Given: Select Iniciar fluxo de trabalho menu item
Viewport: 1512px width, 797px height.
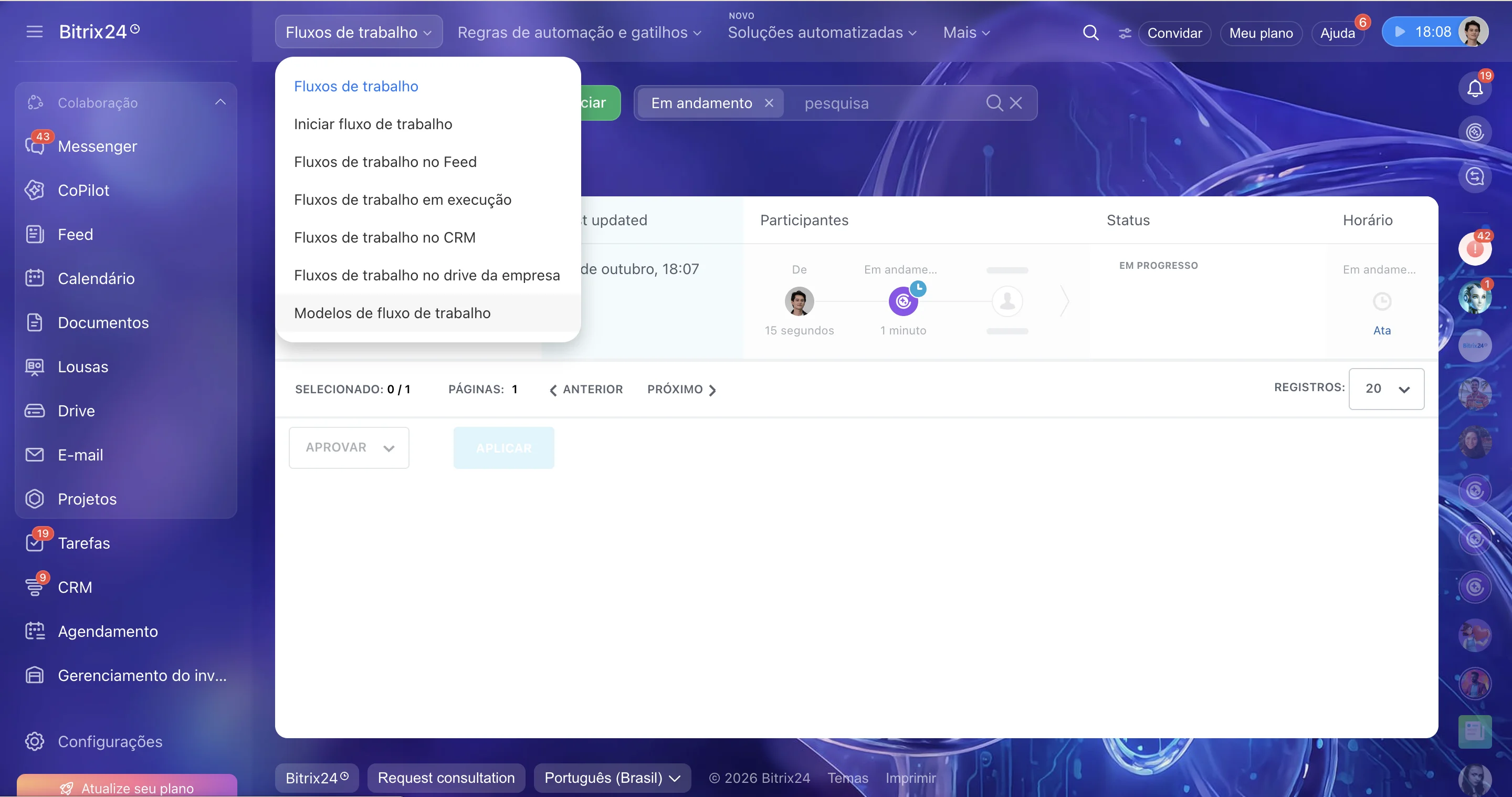Looking at the screenshot, I should click(428, 124).
